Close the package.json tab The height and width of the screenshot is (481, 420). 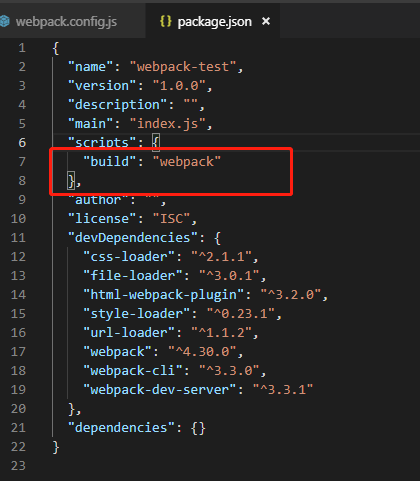click(266, 21)
